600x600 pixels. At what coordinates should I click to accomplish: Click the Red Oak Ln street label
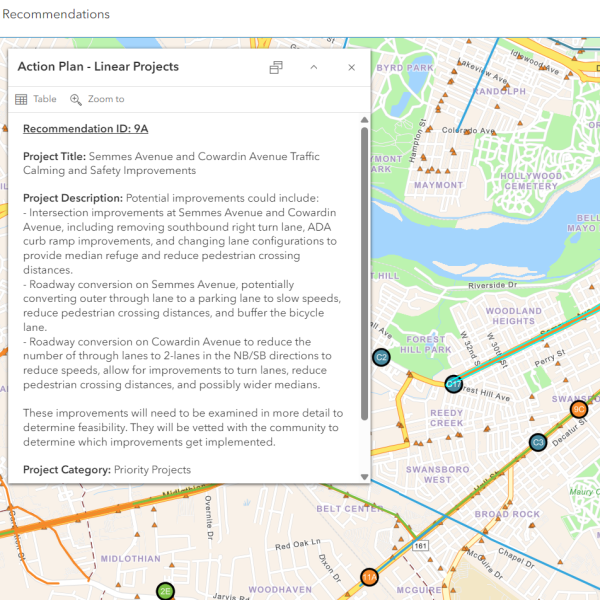click(298, 545)
